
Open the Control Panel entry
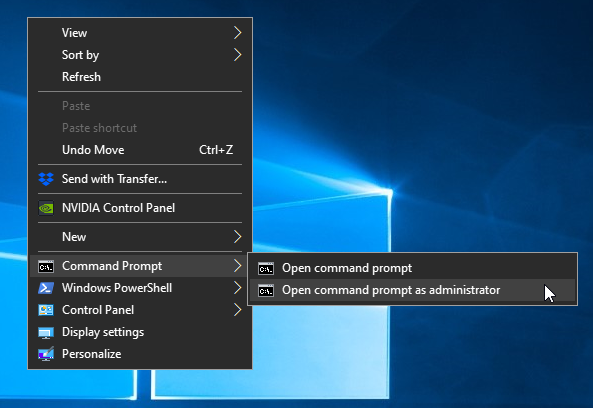click(x=140, y=310)
